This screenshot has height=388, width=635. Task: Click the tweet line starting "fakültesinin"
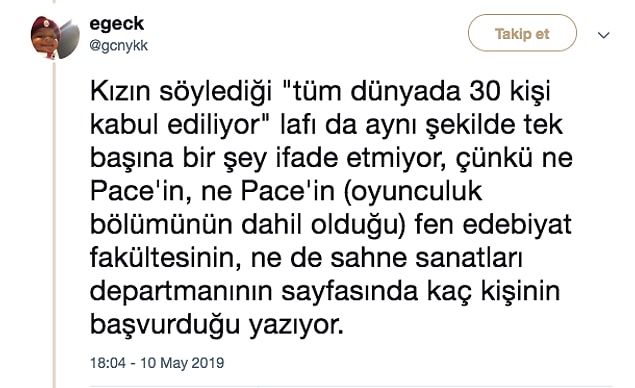point(306,258)
